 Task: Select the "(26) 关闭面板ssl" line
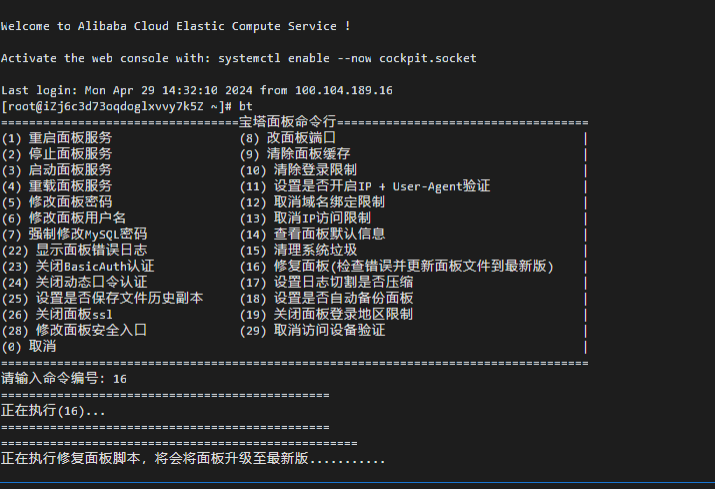pyautogui.click(x=57, y=314)
